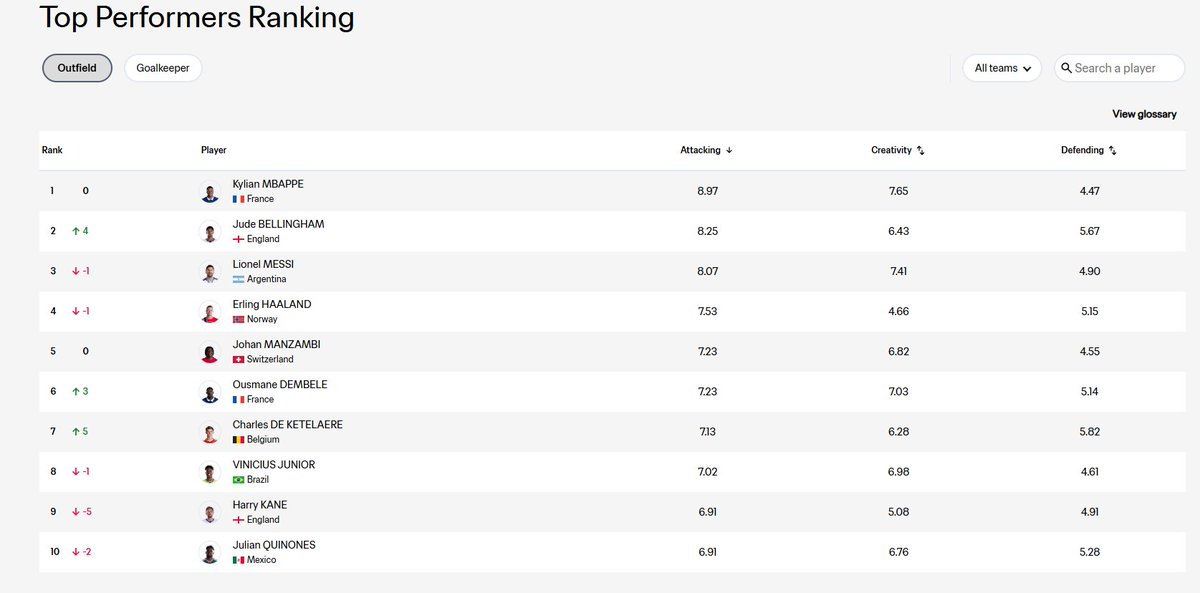This screenshot has height=593, width=1200.
Task: Open the View glossary link
Action: click(1144, 114)
